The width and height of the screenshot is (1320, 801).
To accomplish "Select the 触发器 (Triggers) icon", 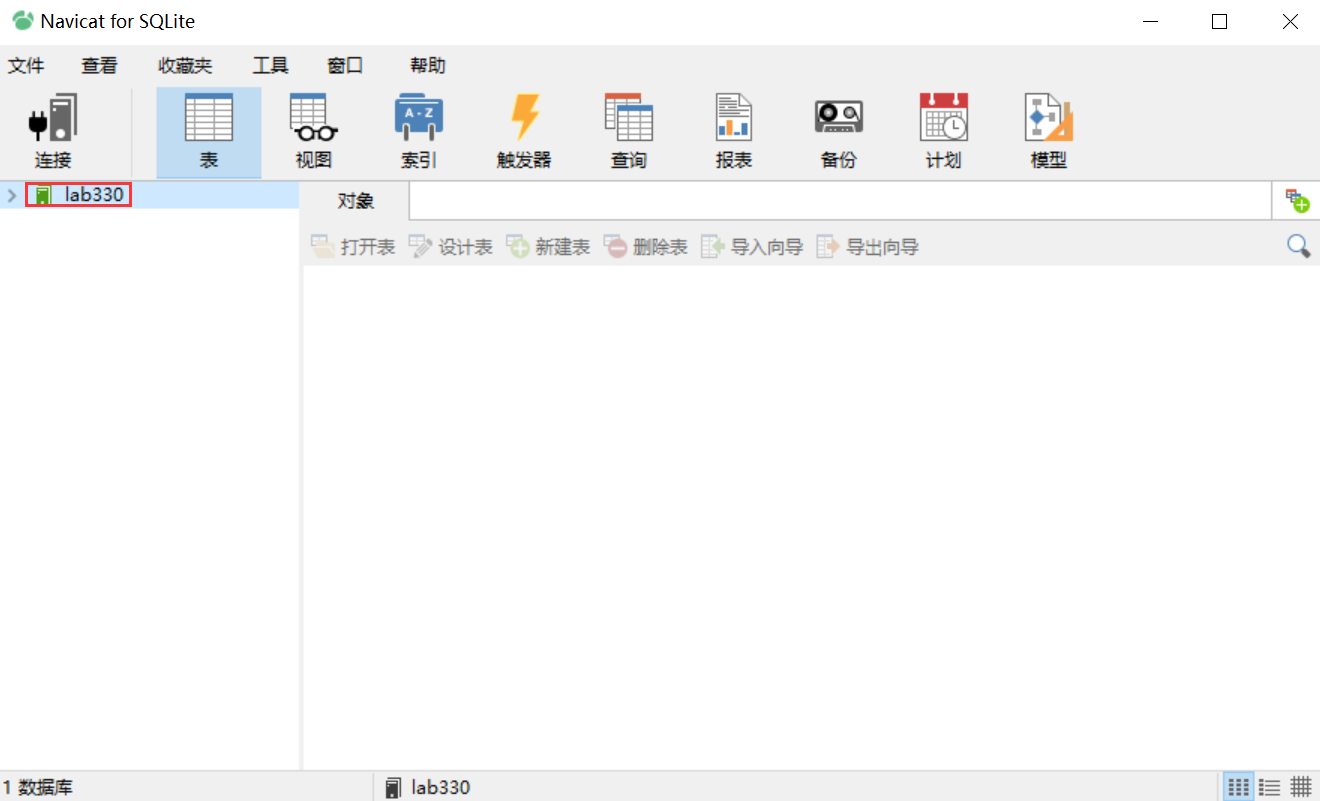I will (x=523, y=130).
